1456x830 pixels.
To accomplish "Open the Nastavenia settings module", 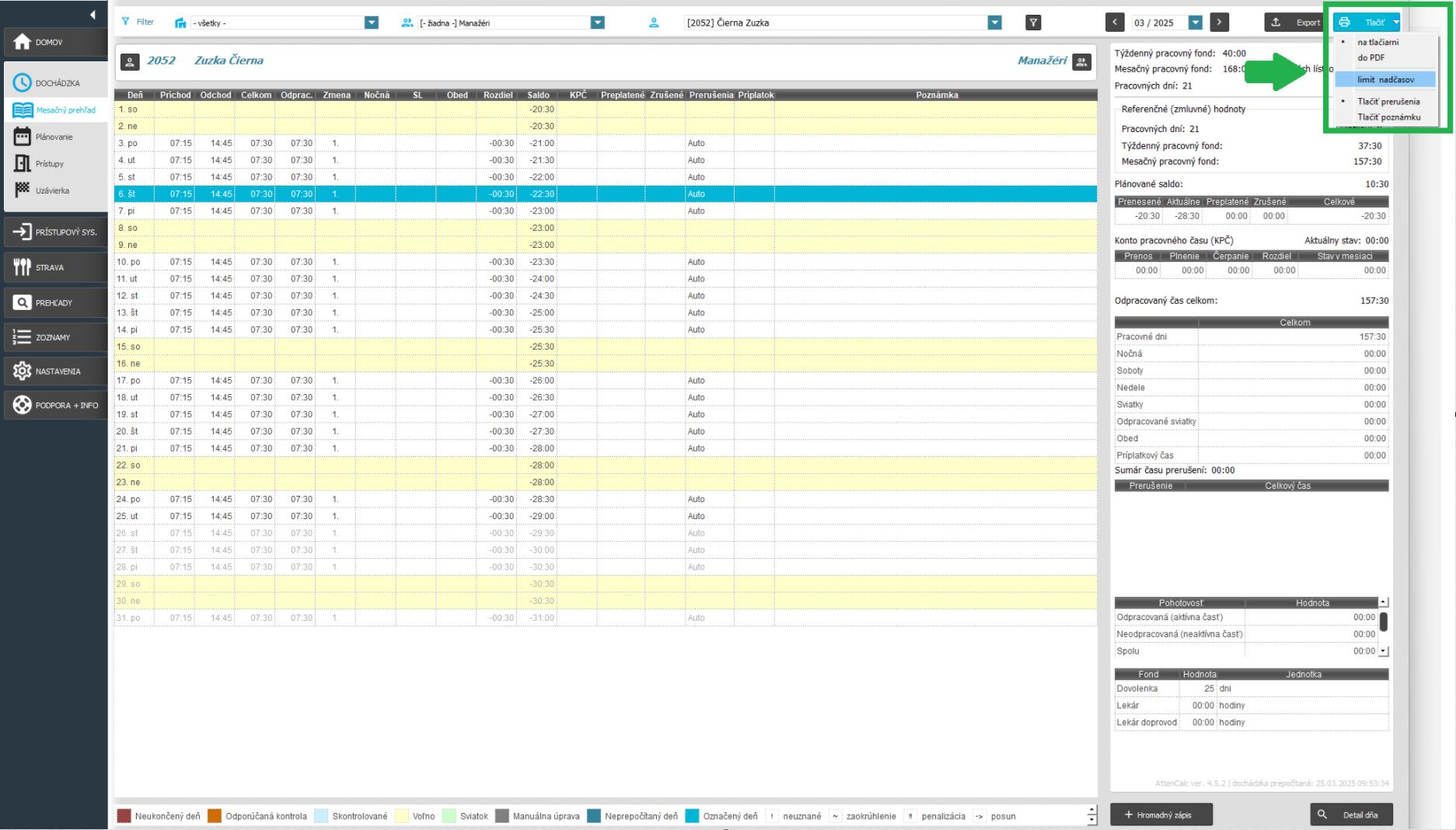I will click(x=55, y=371).
